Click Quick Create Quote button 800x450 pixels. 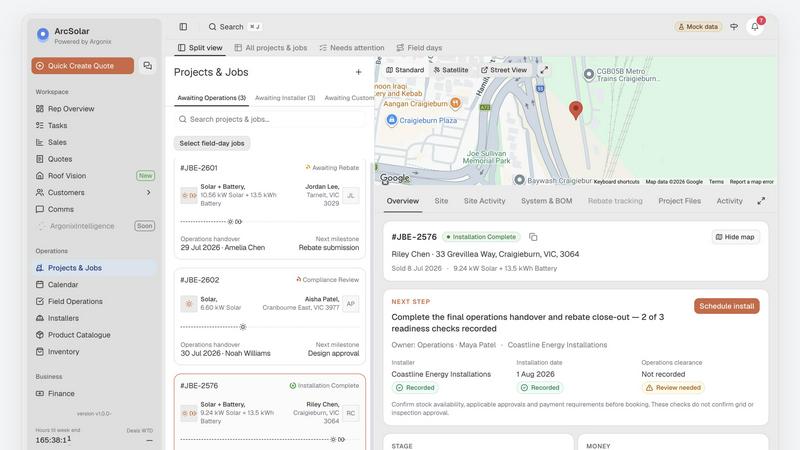tap(83, 66)
